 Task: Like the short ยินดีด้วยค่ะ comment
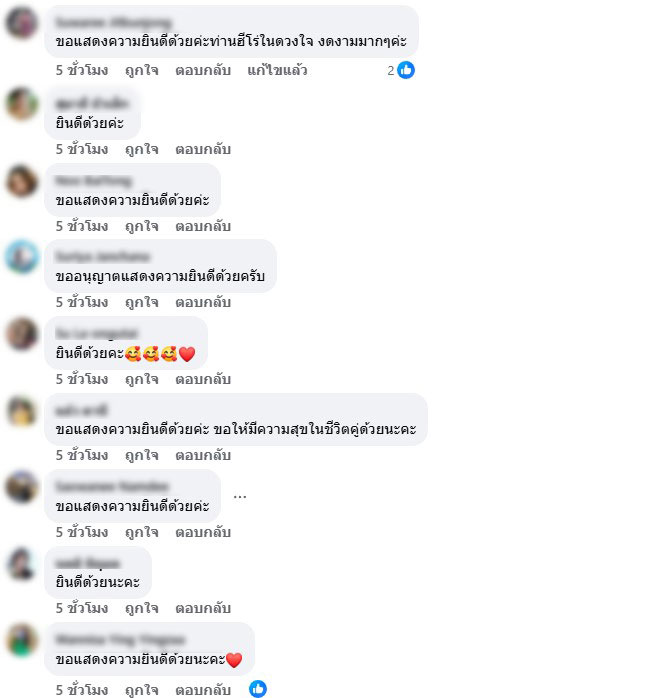[142, 149]
